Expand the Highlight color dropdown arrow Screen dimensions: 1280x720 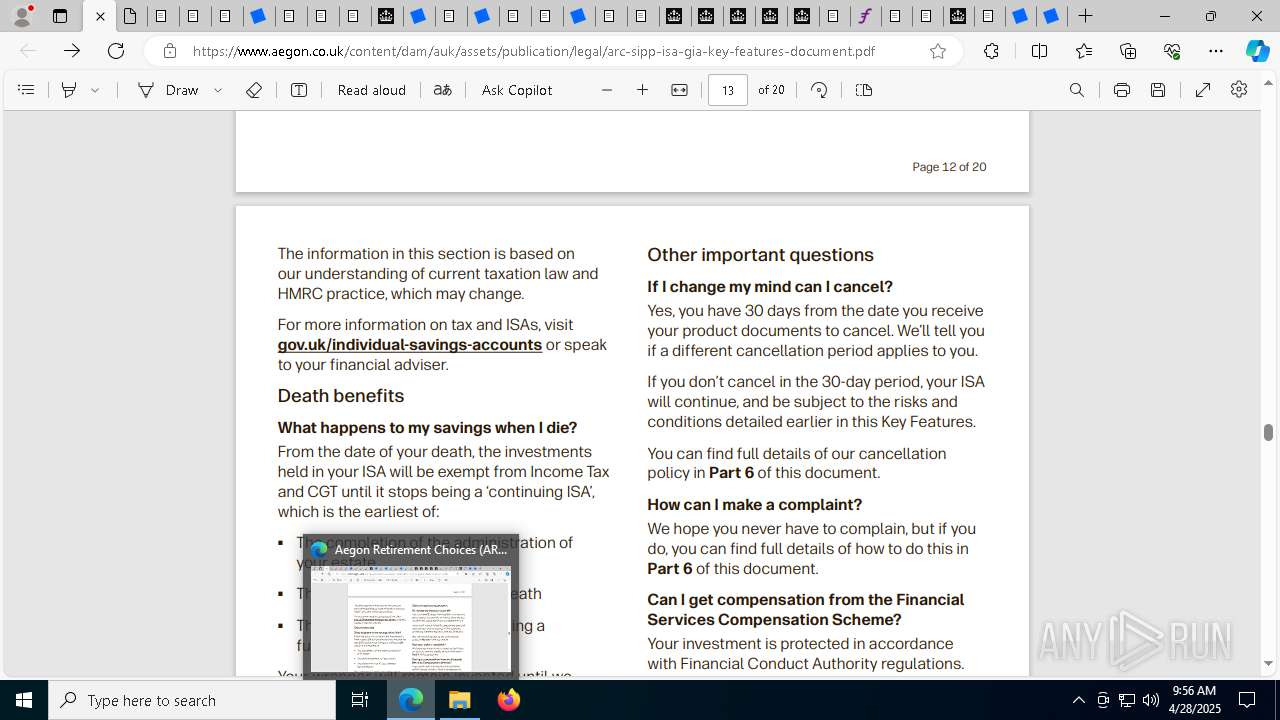click(96, 90)
